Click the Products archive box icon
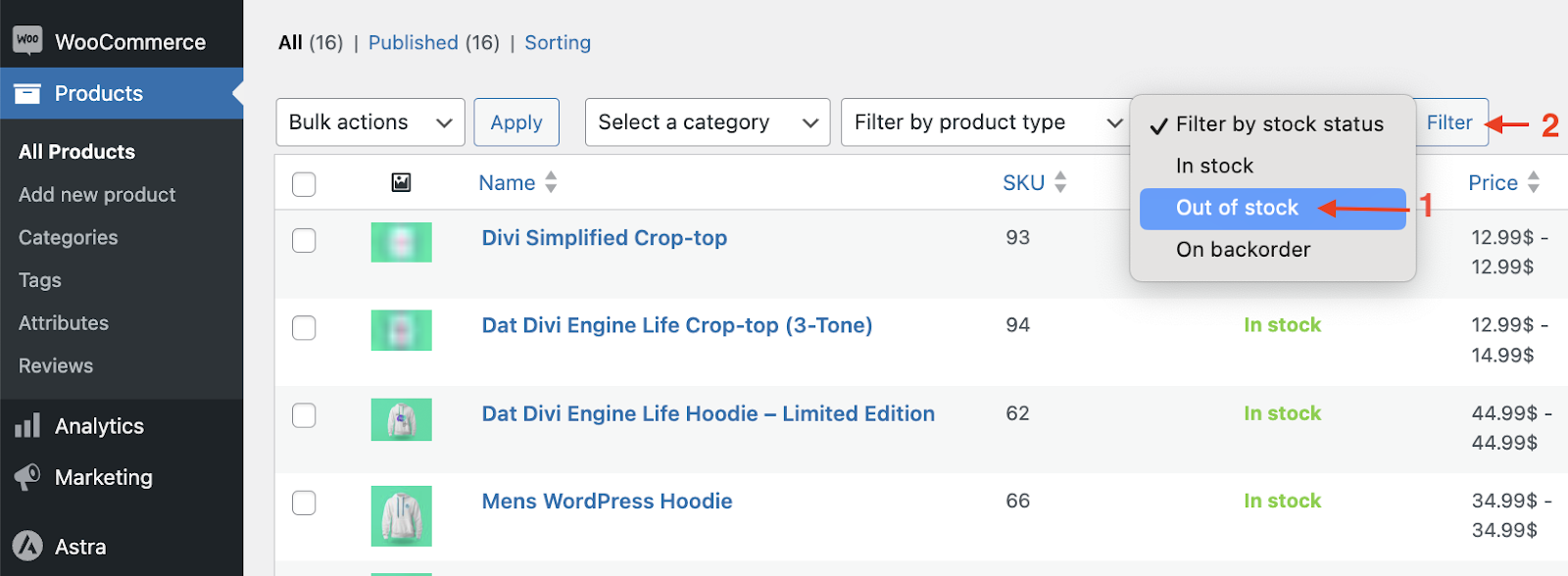 point(27,94)
